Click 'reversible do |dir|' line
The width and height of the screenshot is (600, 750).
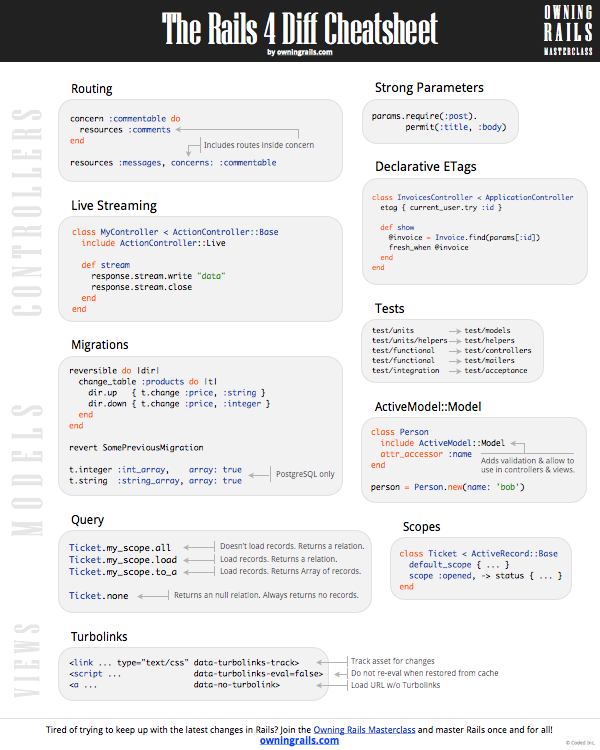pos(114,371)
